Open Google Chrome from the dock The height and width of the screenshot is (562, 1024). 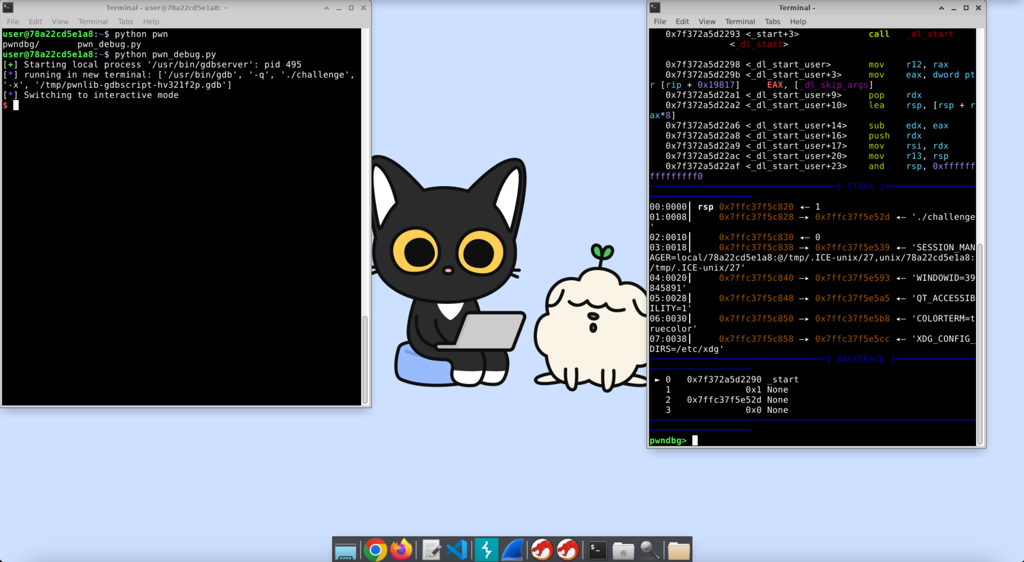pyautogui.click(x=375, y=550)
